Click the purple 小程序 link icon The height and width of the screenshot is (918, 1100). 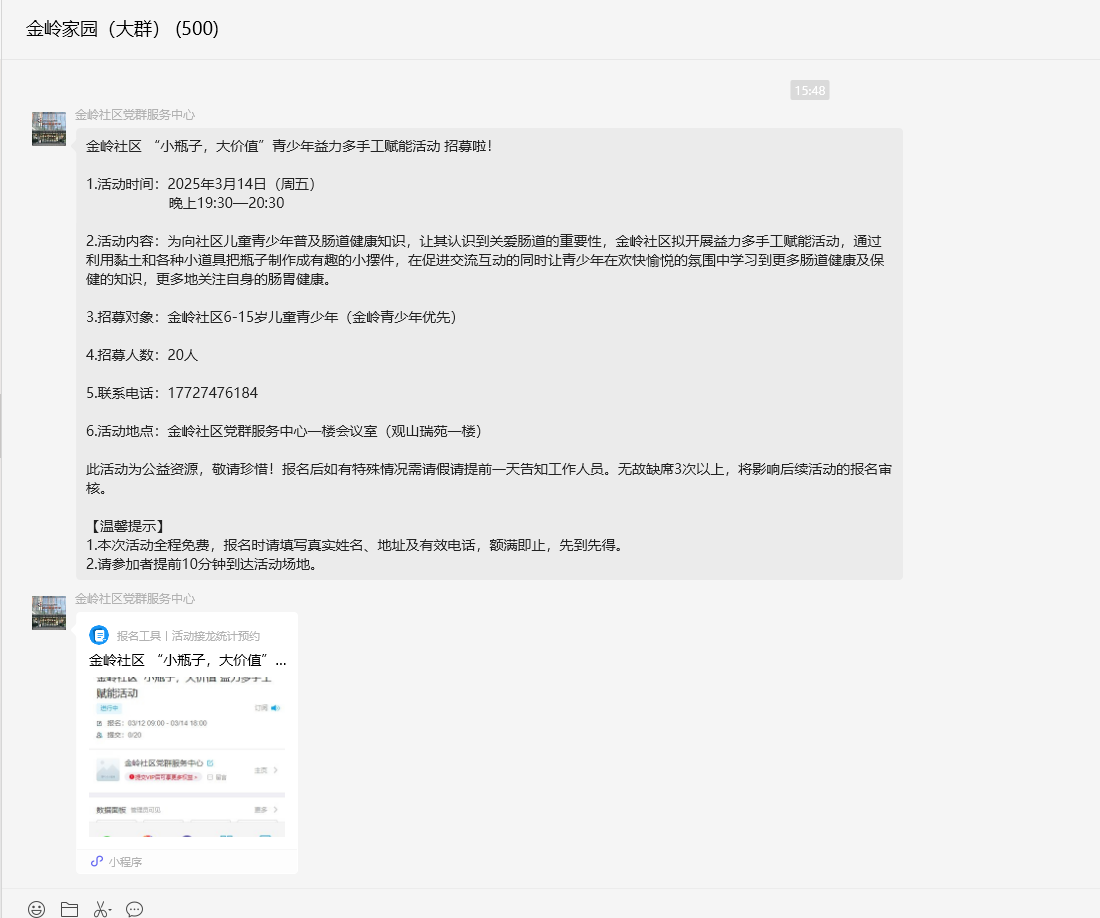click(x=97, y=861)
